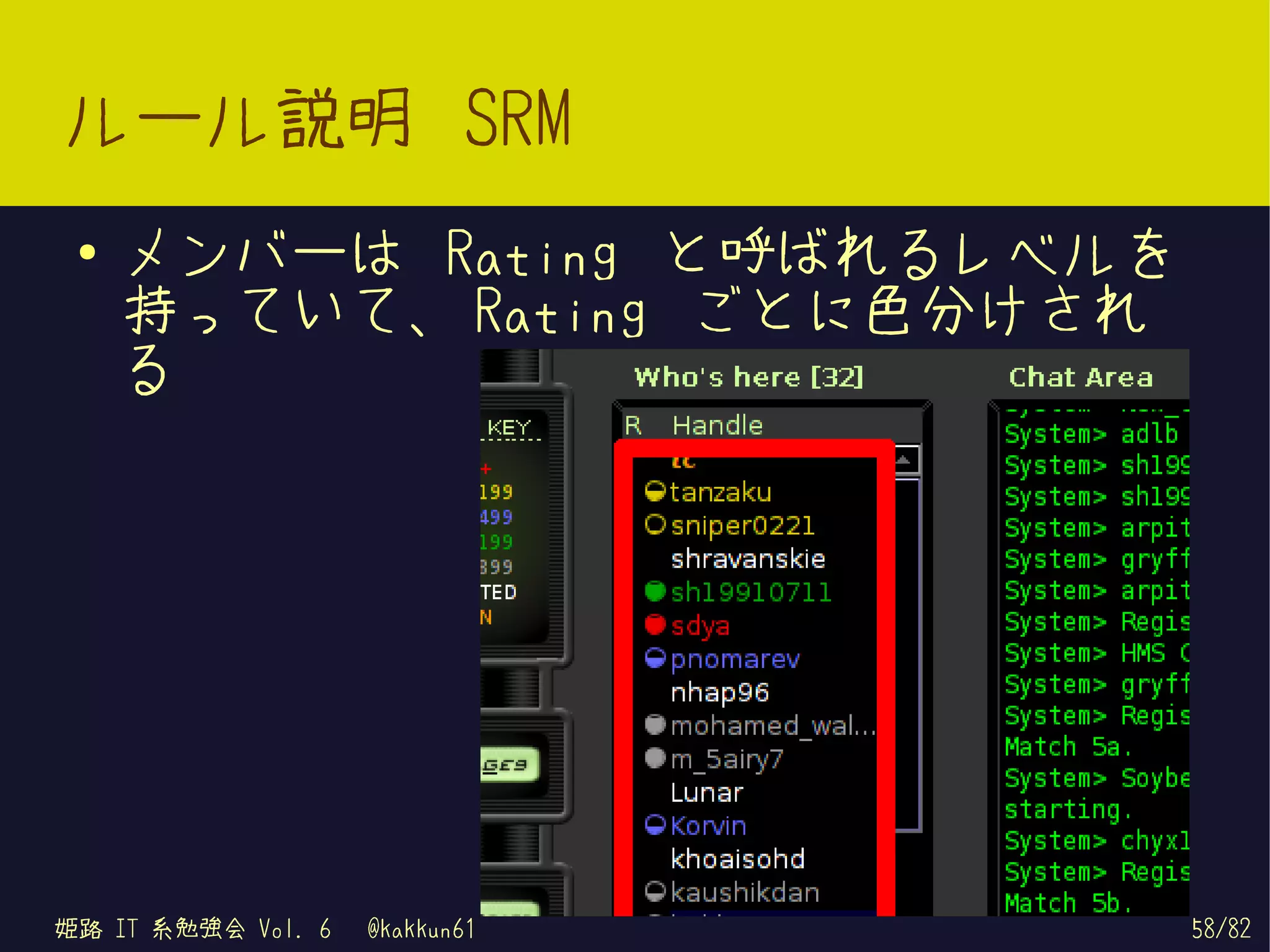Select handle sh19910711
Image resolution: width=1270 pixels, height=952 pixels.
751,592
